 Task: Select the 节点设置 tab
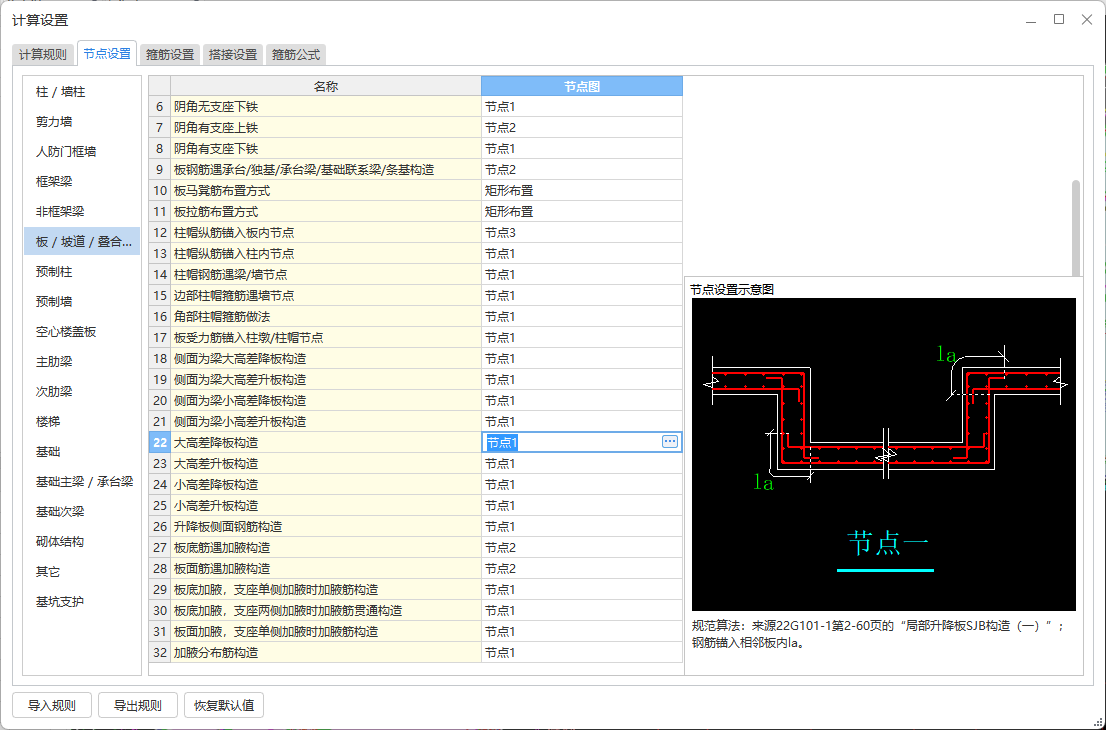(x=107, y=53)
